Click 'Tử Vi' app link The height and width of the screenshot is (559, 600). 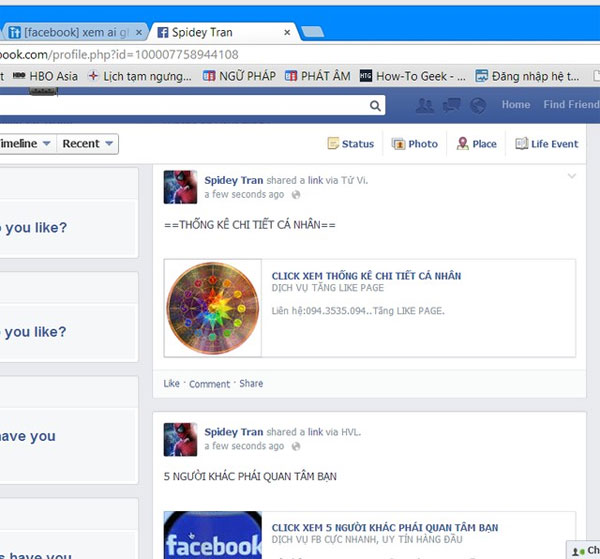click(354, 180)
